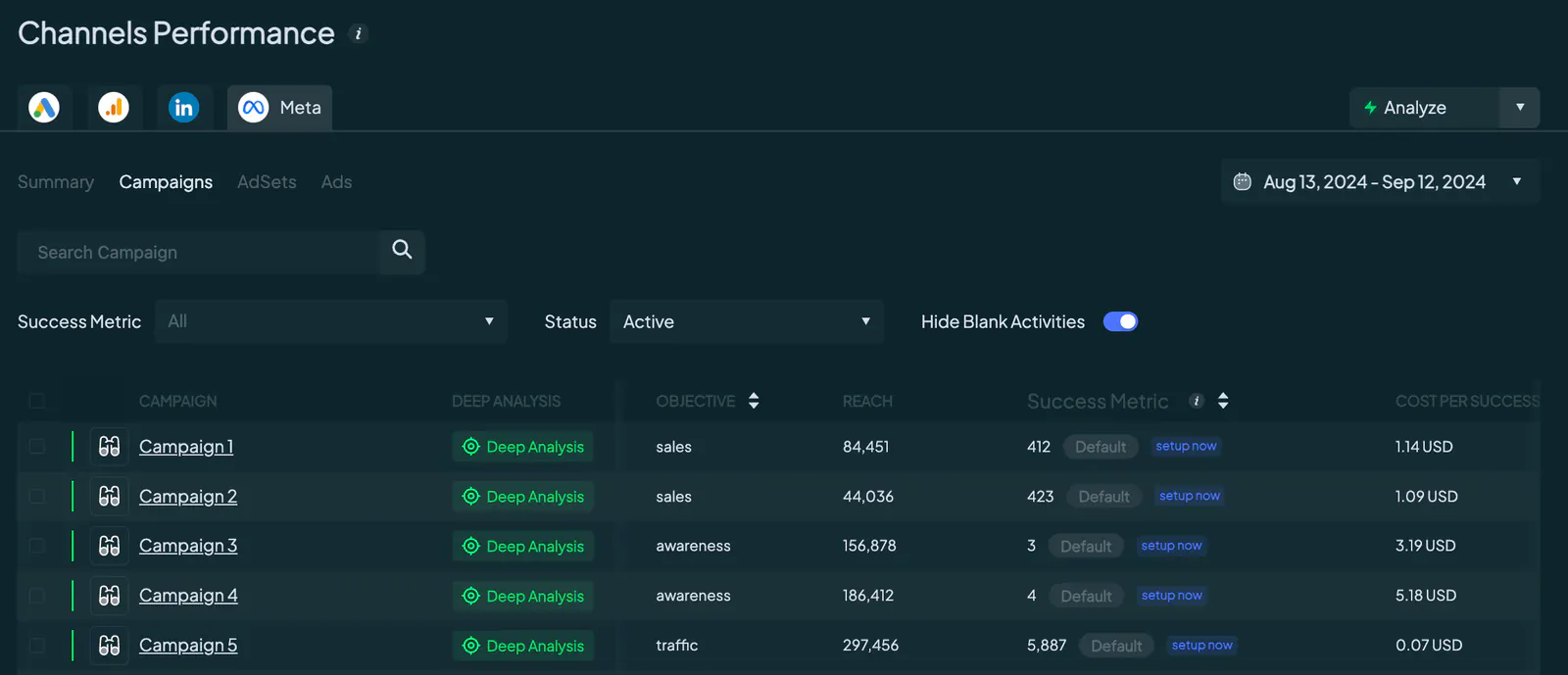Open the Status dropdown showing Active
This screenshot has height=675, width=1568.
click(747, 321)
